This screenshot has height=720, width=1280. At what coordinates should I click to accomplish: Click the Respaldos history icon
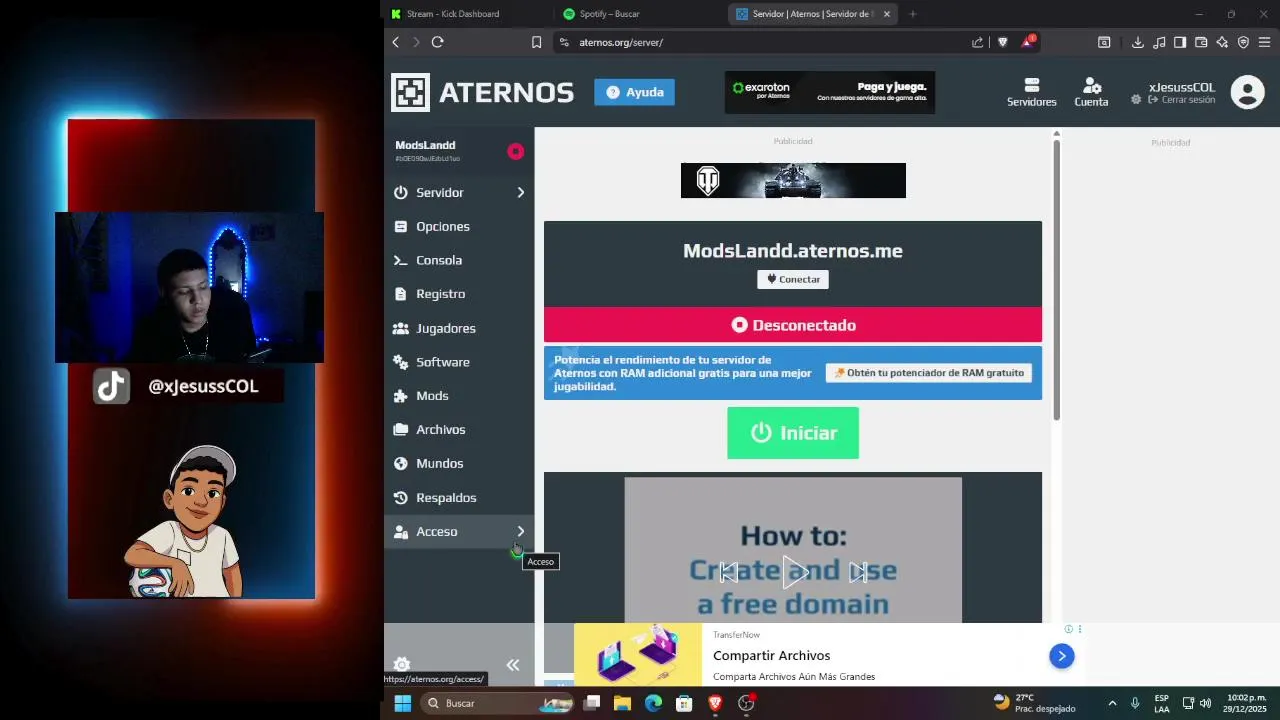point(401,497)
